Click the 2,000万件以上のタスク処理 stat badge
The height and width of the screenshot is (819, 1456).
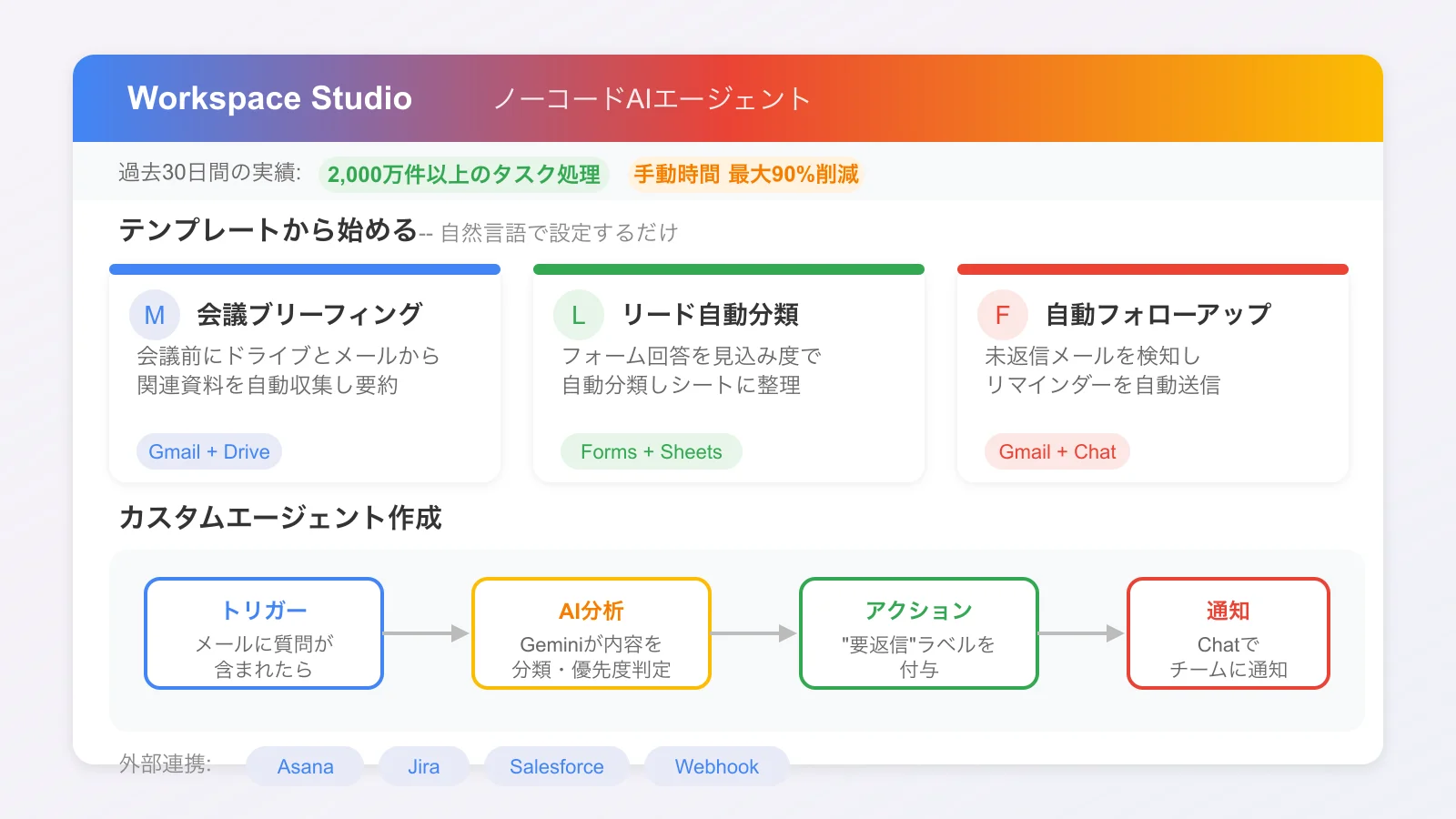[x=463, y=174]
